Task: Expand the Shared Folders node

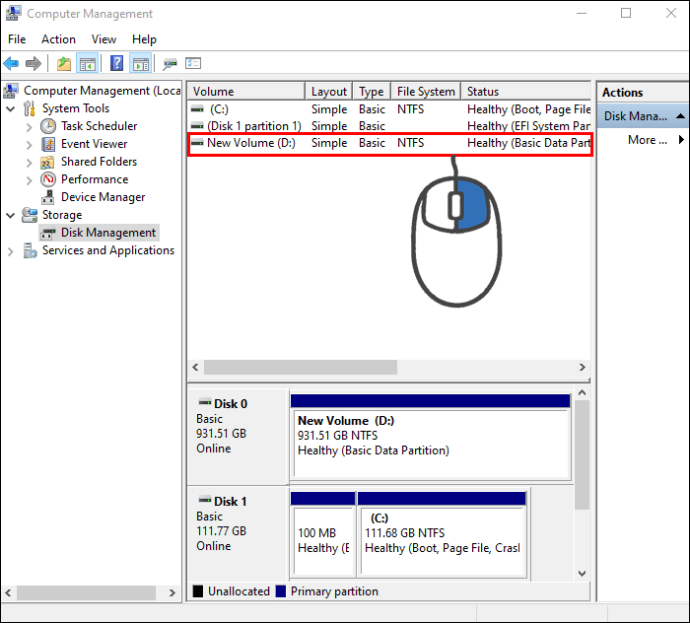Action: (x=29, y=163)
